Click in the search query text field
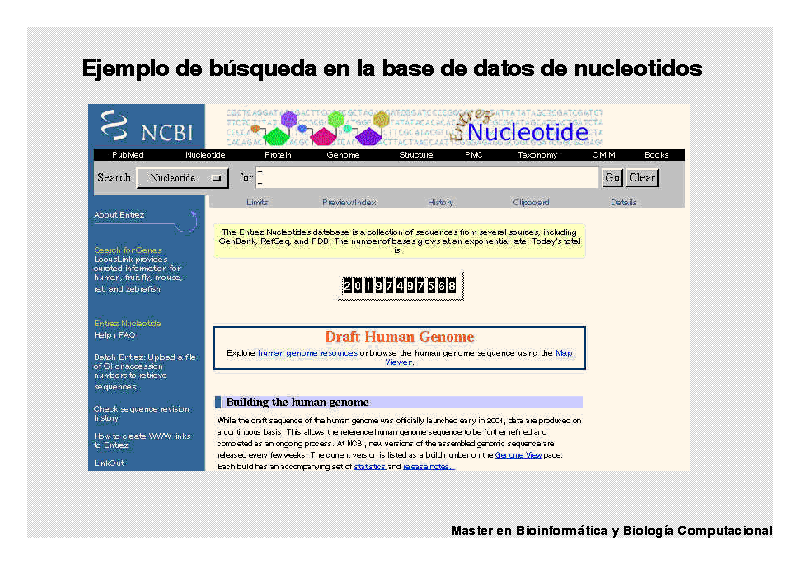 pos(426,178)
